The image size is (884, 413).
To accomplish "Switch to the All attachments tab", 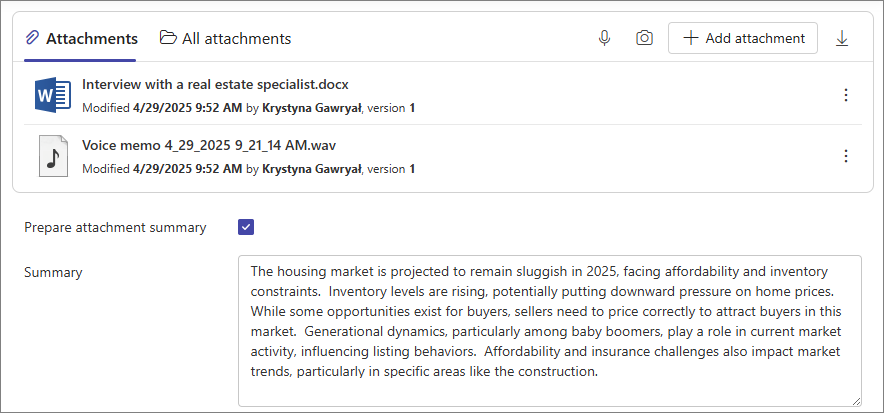I will (226, 39).
